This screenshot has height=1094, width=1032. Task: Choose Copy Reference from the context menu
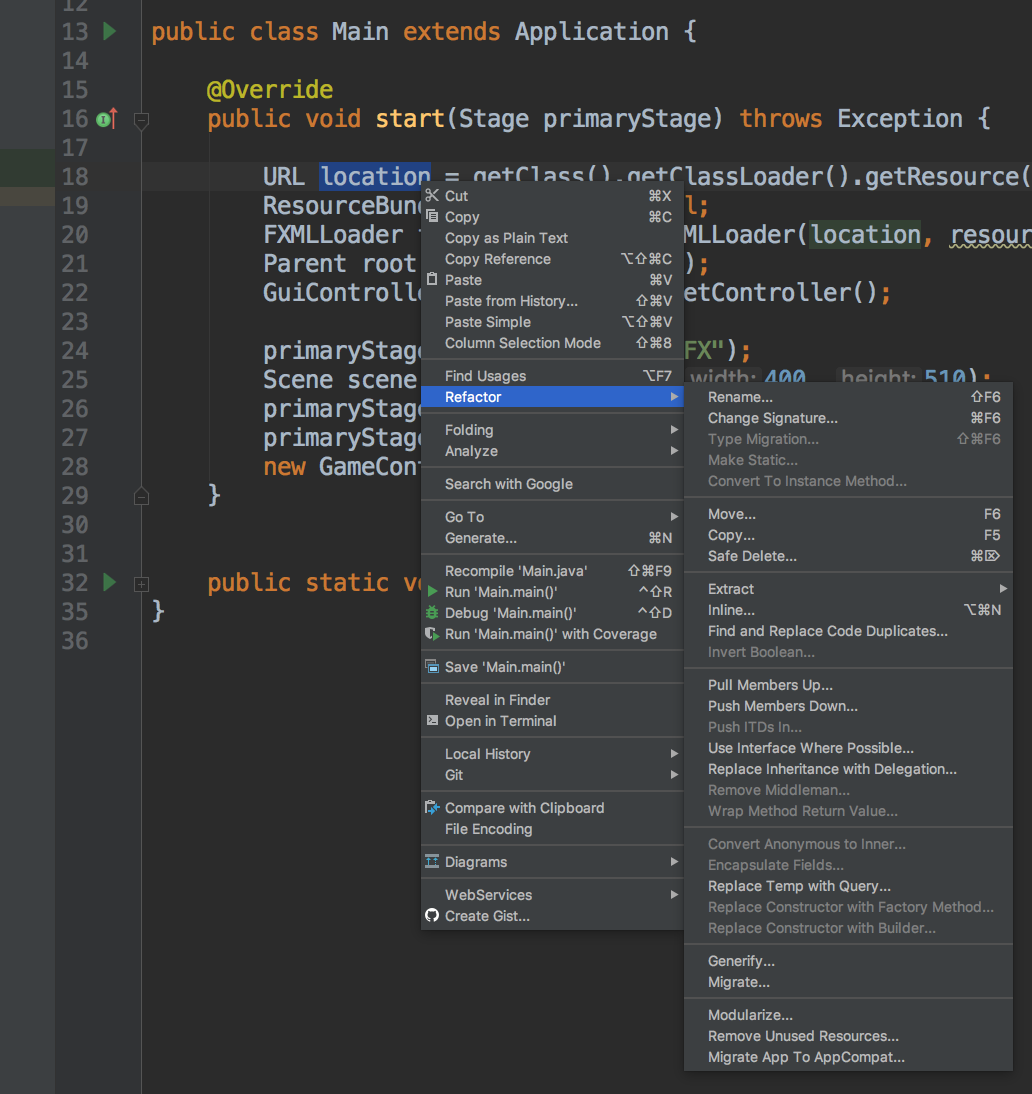[x=552, y=258]
